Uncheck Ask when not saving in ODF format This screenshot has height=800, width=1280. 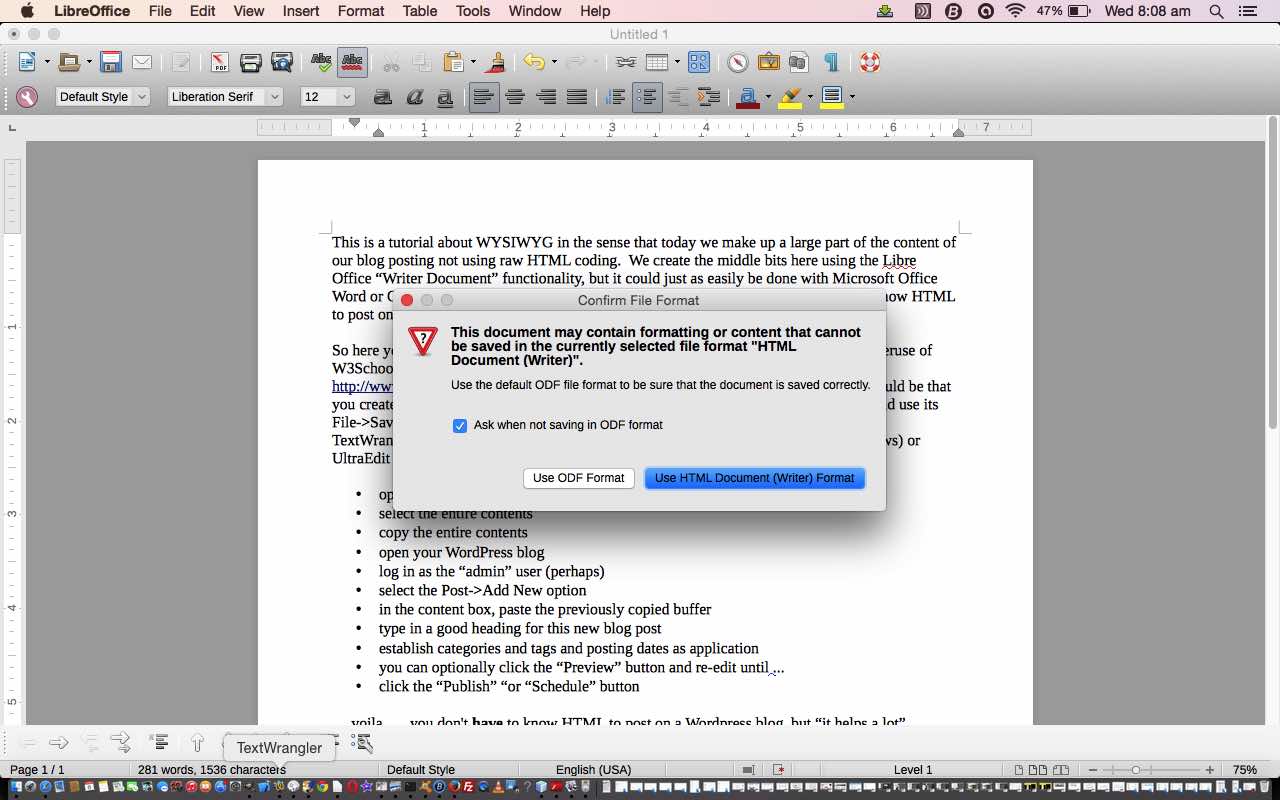point(460,425)
